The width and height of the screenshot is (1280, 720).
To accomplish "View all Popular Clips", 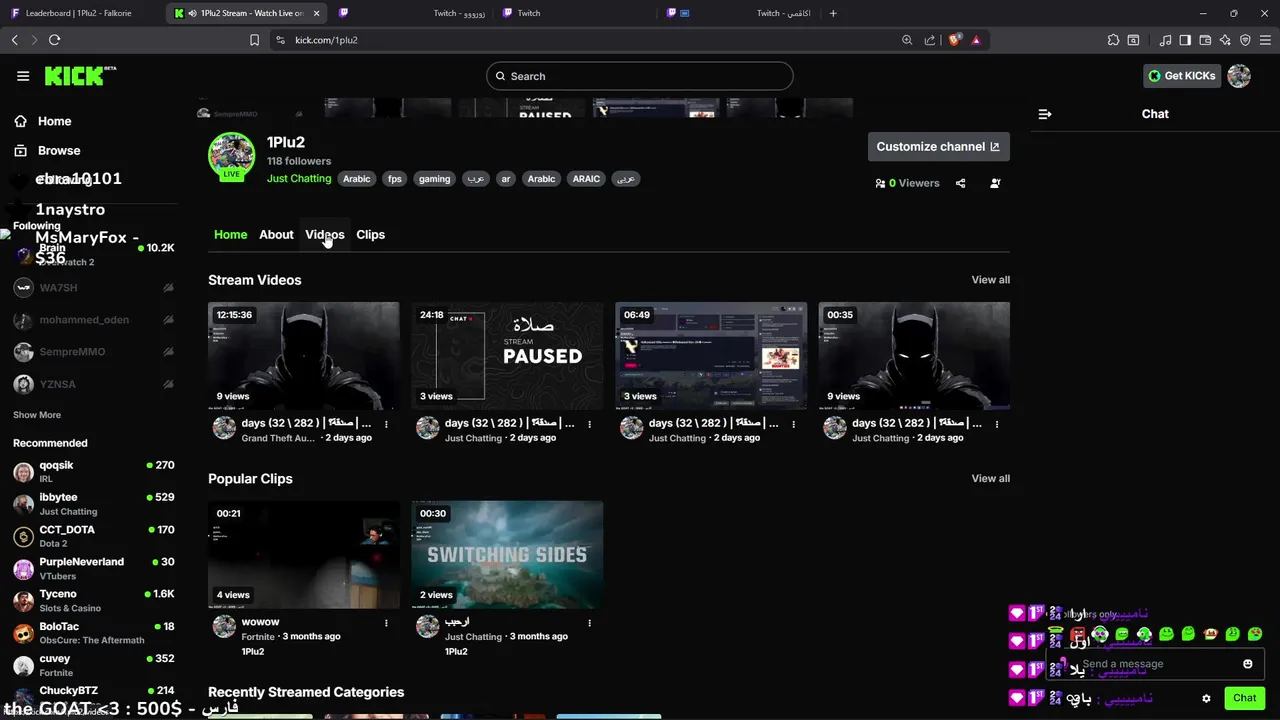I will (990, 479).
